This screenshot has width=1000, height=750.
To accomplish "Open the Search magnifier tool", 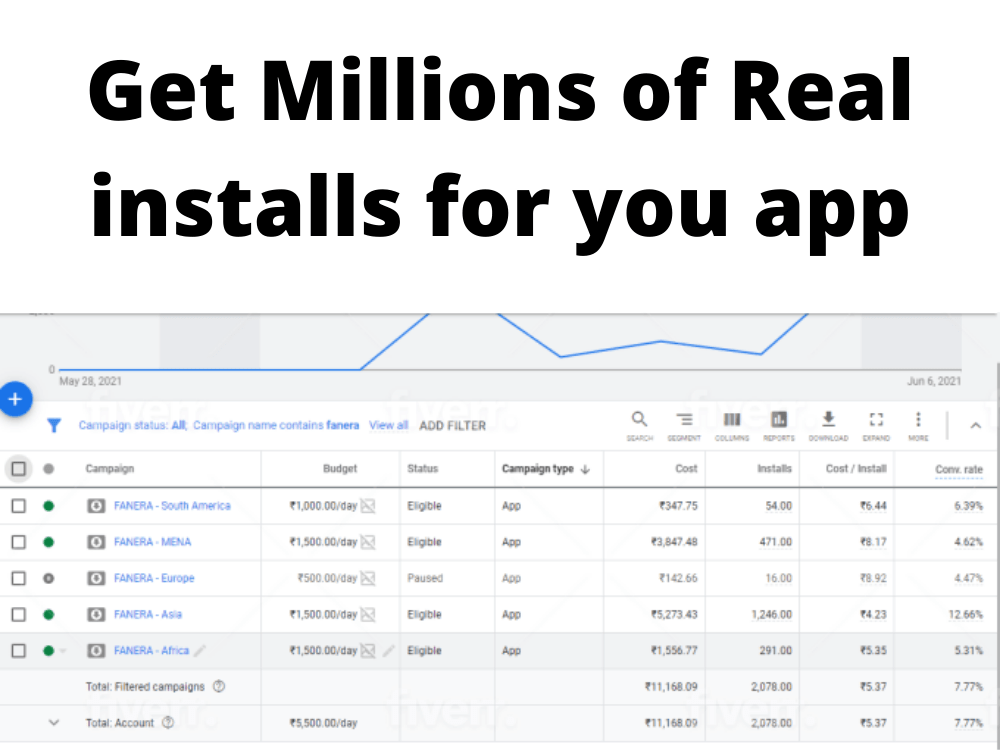I will (639, 426).
